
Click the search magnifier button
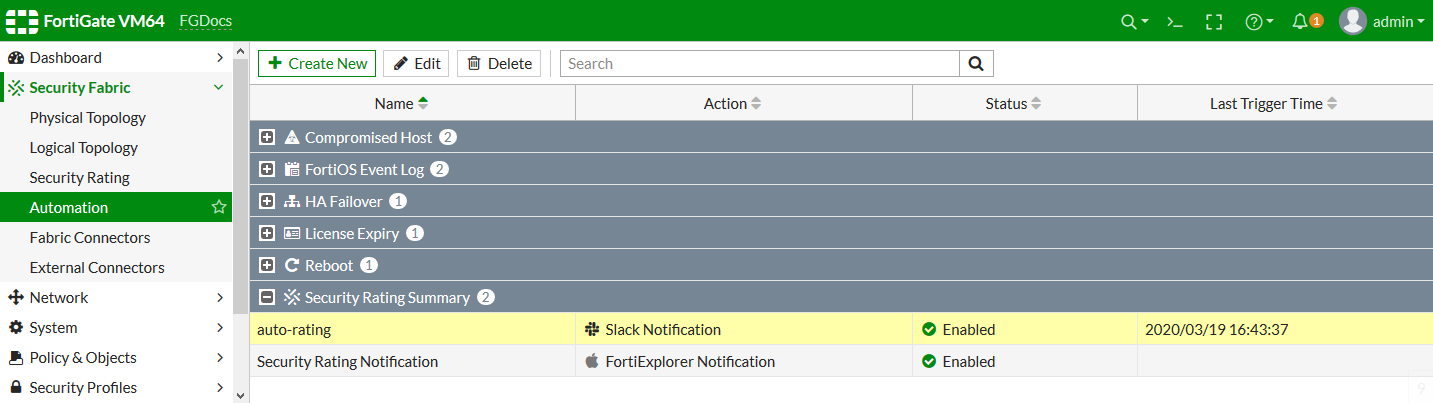tap(976, 63)
